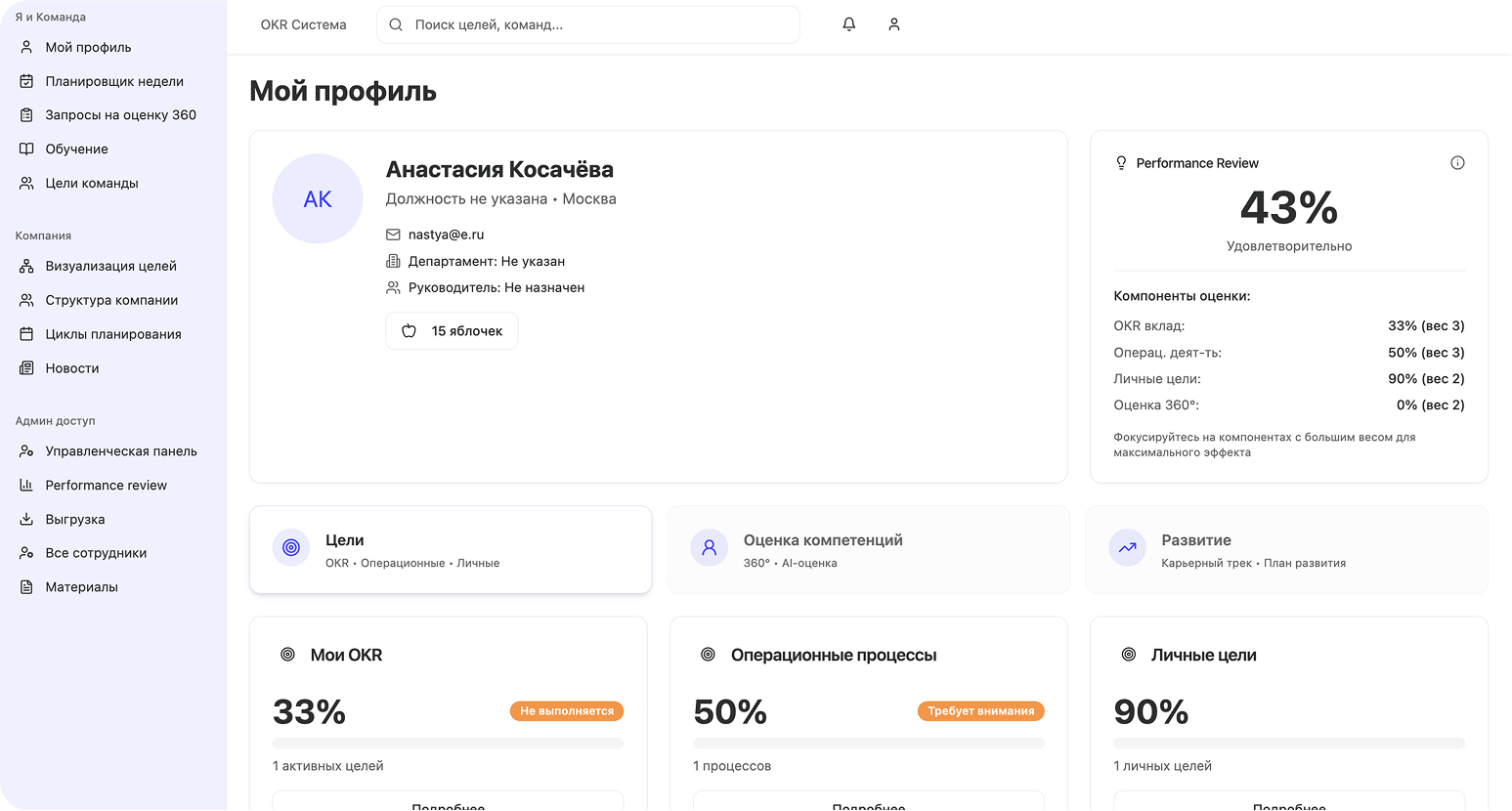Select the Развитие tab
Viewport: 1512px width, 811px height.
coord(1286,550)
